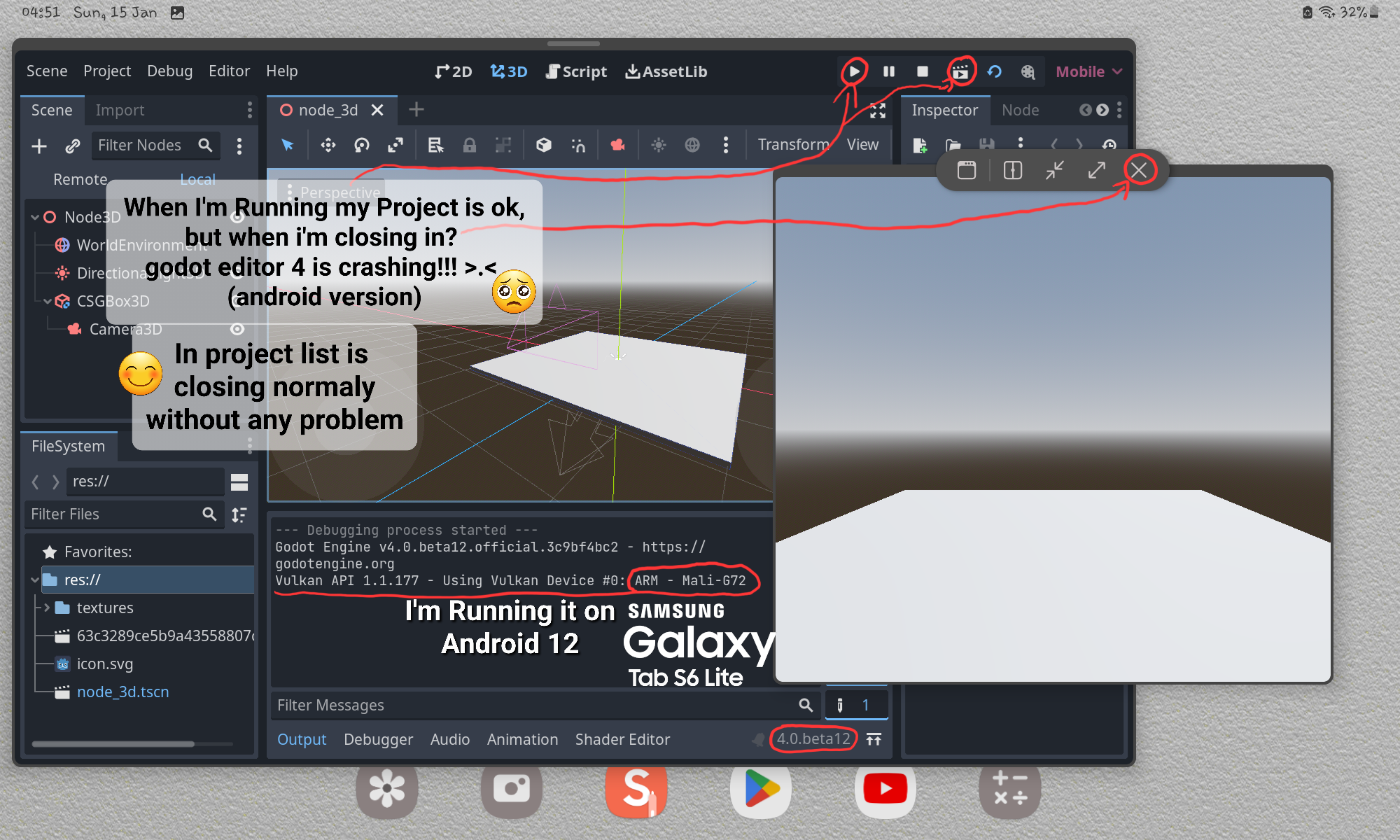Image resolution: width=1400 pixels, height=840 pixels.
Task: Show the Local scene tree
Action: pyautogui.click(x=197, y=179)
